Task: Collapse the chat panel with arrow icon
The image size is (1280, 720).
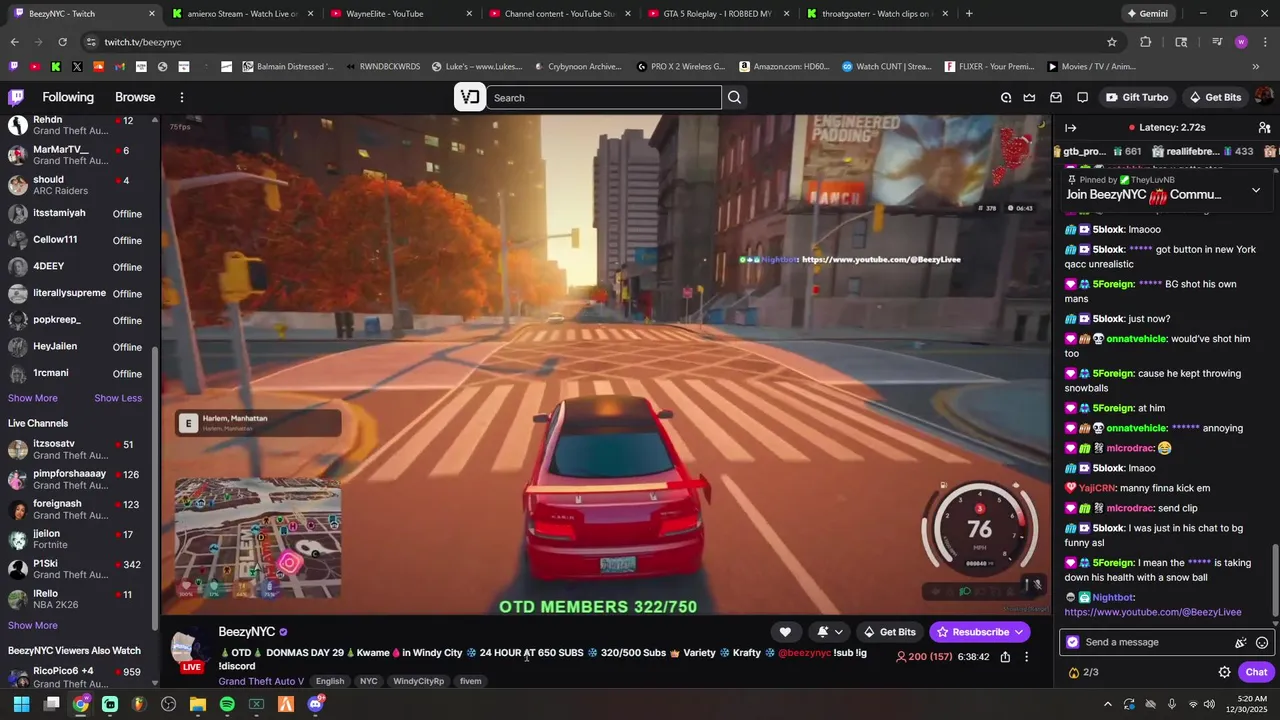Action: tap(1070, 128)
